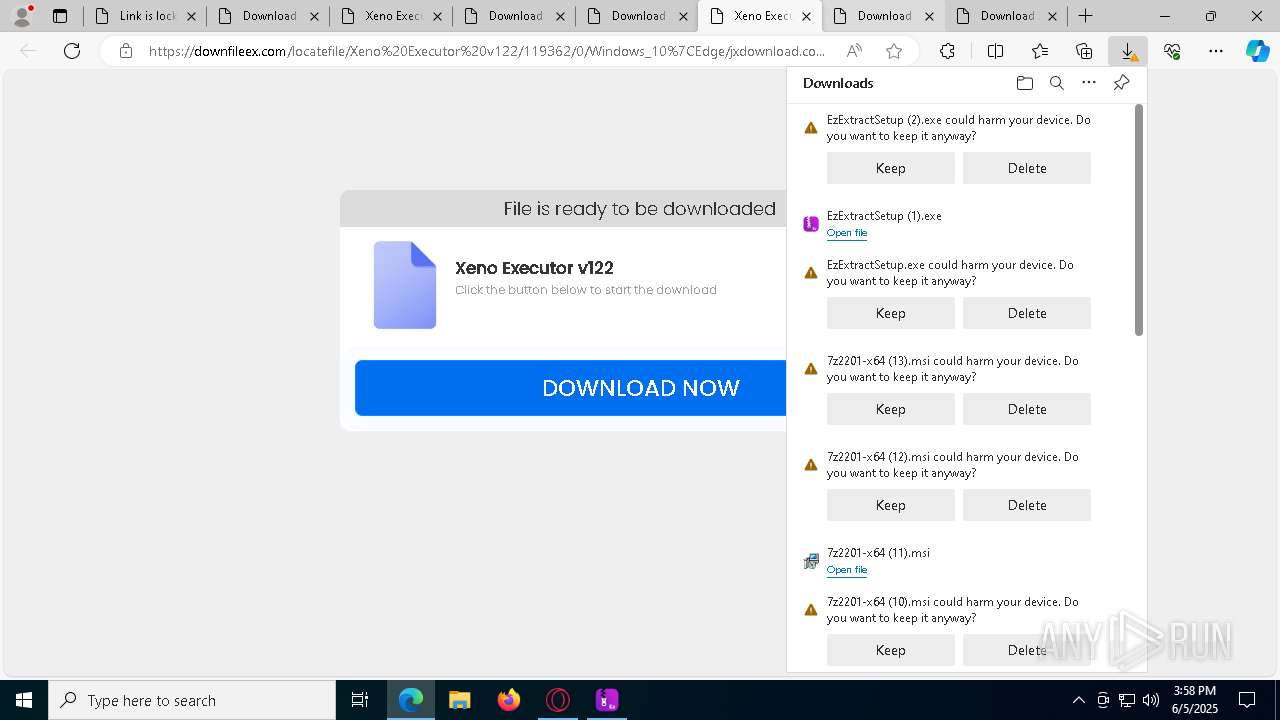Open file link for EzExtractSetup (1).exe
This screenshot has width=1280, height=720.
(x=847, y=233)
